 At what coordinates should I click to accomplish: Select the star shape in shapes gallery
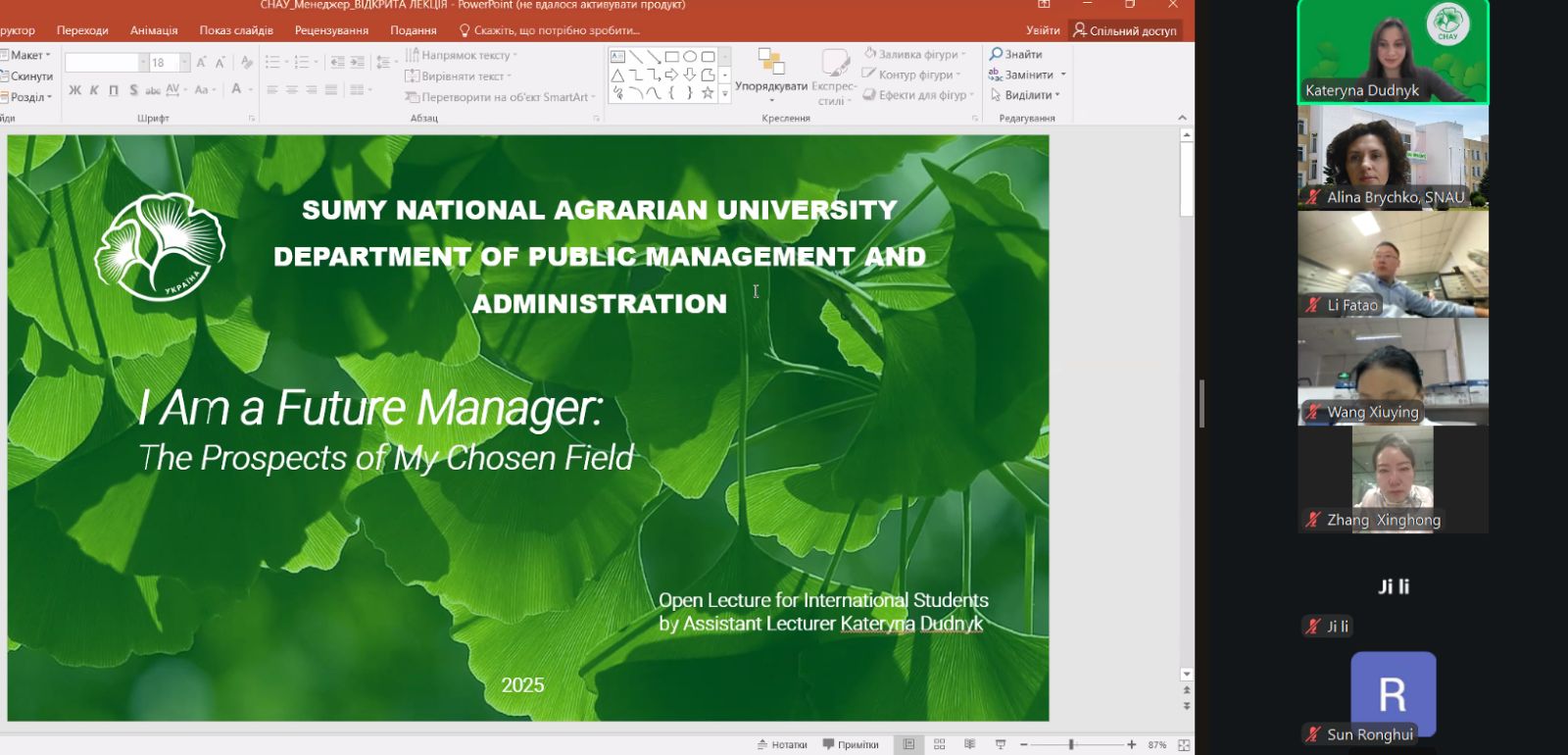coord(707,93)
